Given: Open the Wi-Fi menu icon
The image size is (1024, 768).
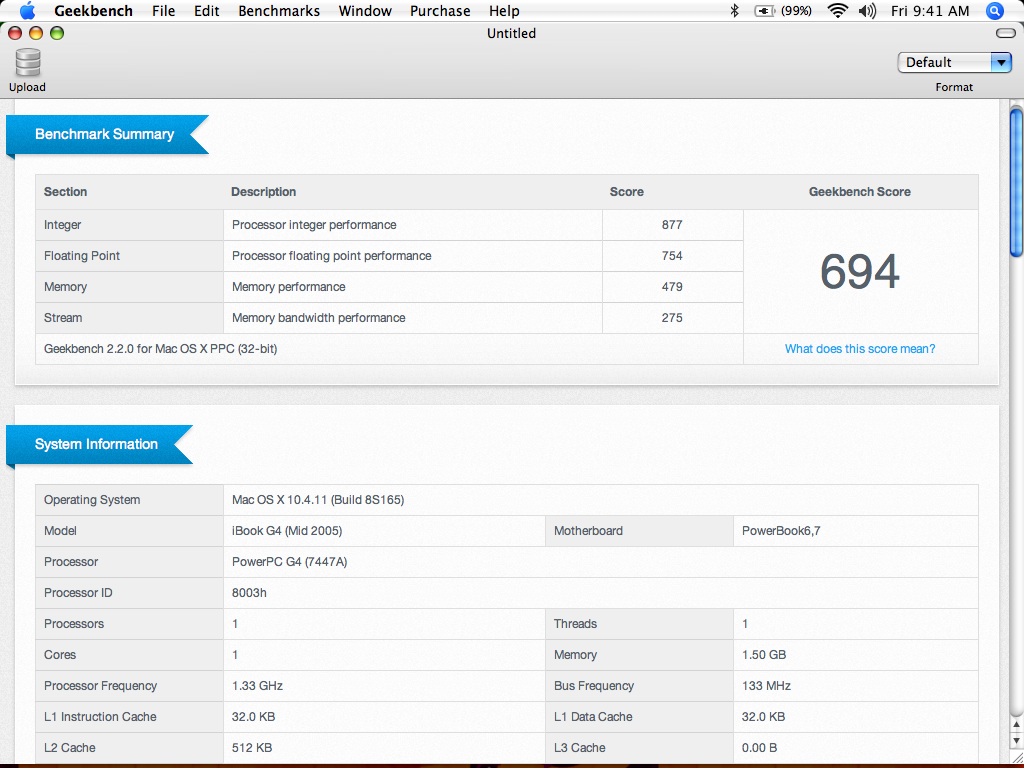Looking at the screenshot, I should pos(837,10).
